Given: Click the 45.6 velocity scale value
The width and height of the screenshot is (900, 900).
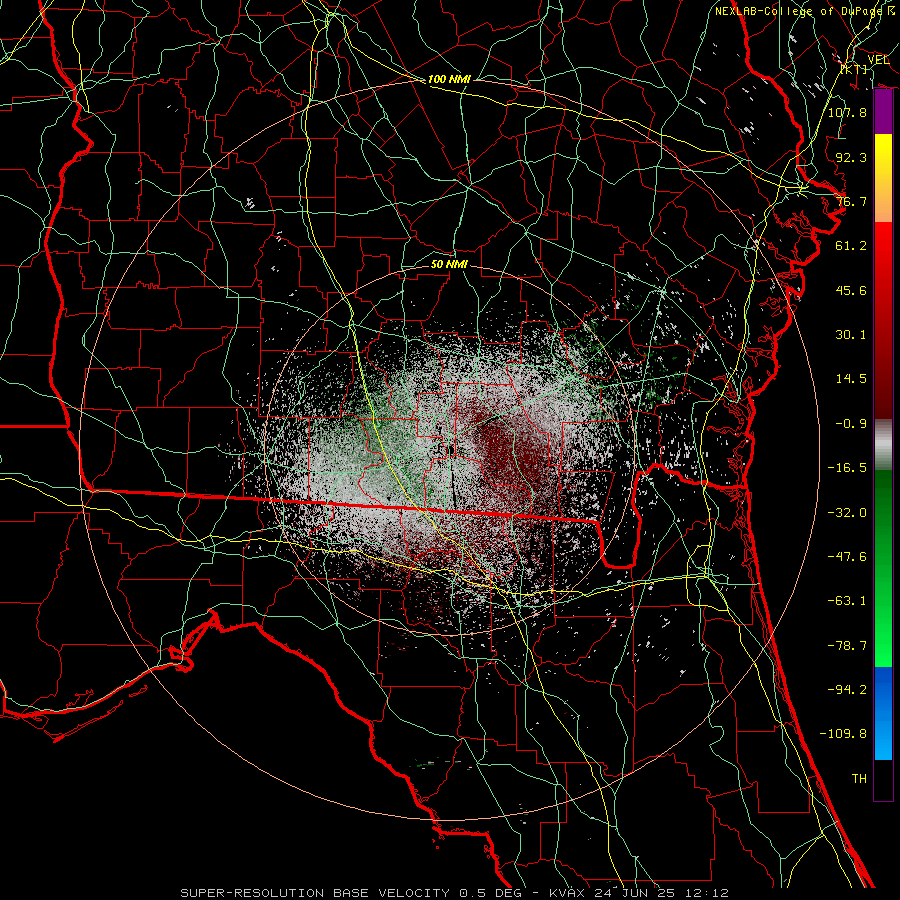Looking at the screenshot, I should click(851, 290).
